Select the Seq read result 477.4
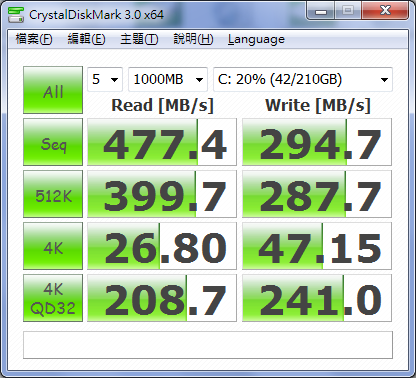Viewport: 416px width, 378px height. click(x=162, y=142)
